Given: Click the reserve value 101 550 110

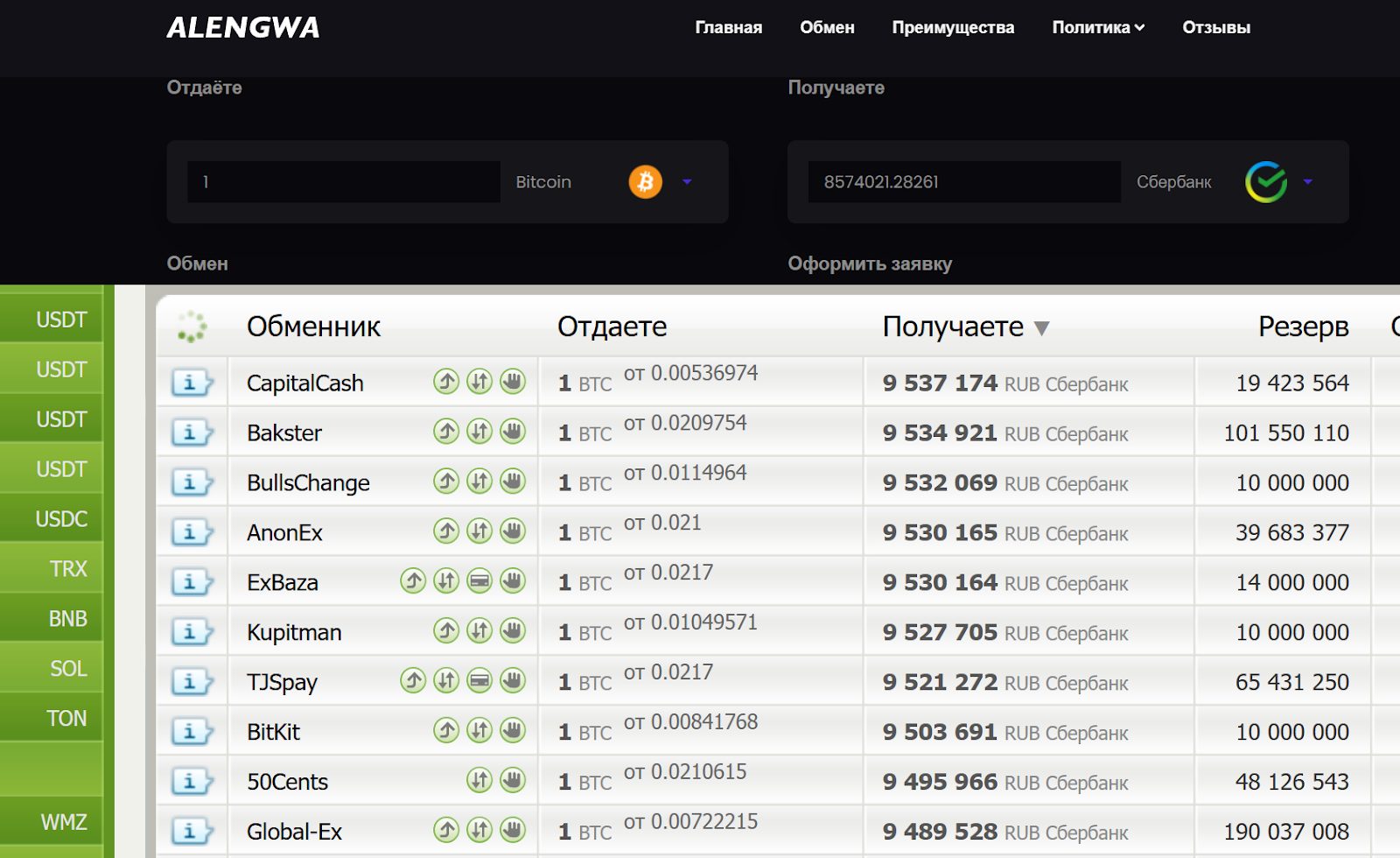Looking at the screenshot, I should [x=1286, y=433].
